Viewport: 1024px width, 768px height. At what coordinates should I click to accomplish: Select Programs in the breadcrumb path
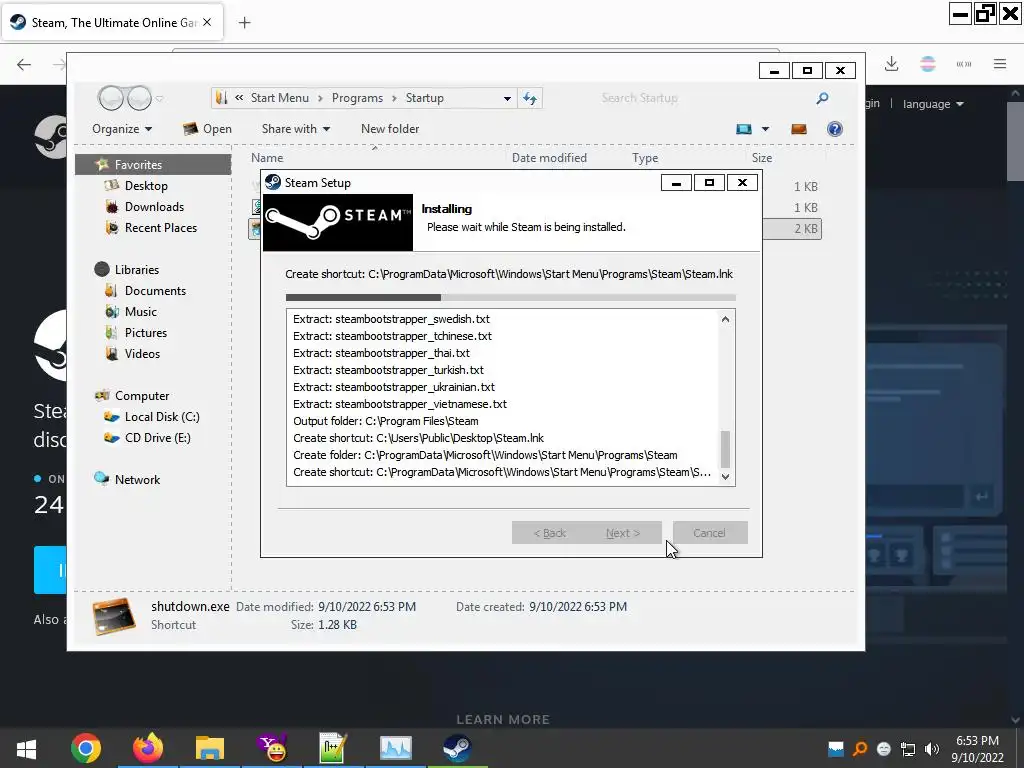(357, 98)
